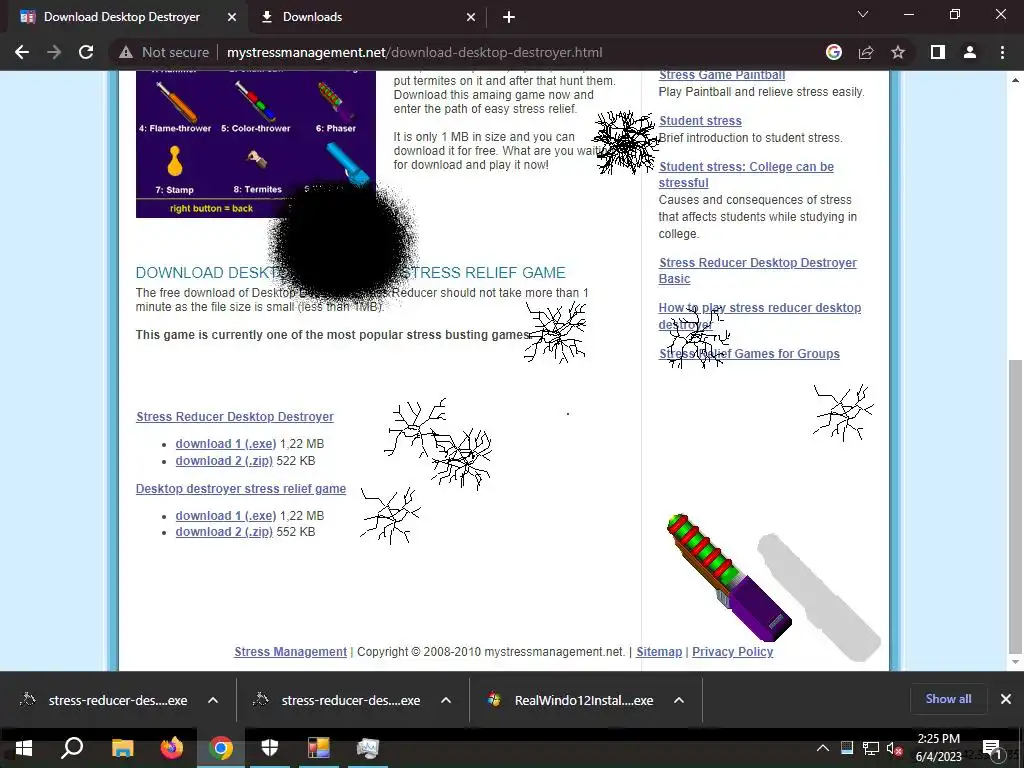Click download 2 (.zip) 522 KB link

pyautogui.click(x=224, y=461)
